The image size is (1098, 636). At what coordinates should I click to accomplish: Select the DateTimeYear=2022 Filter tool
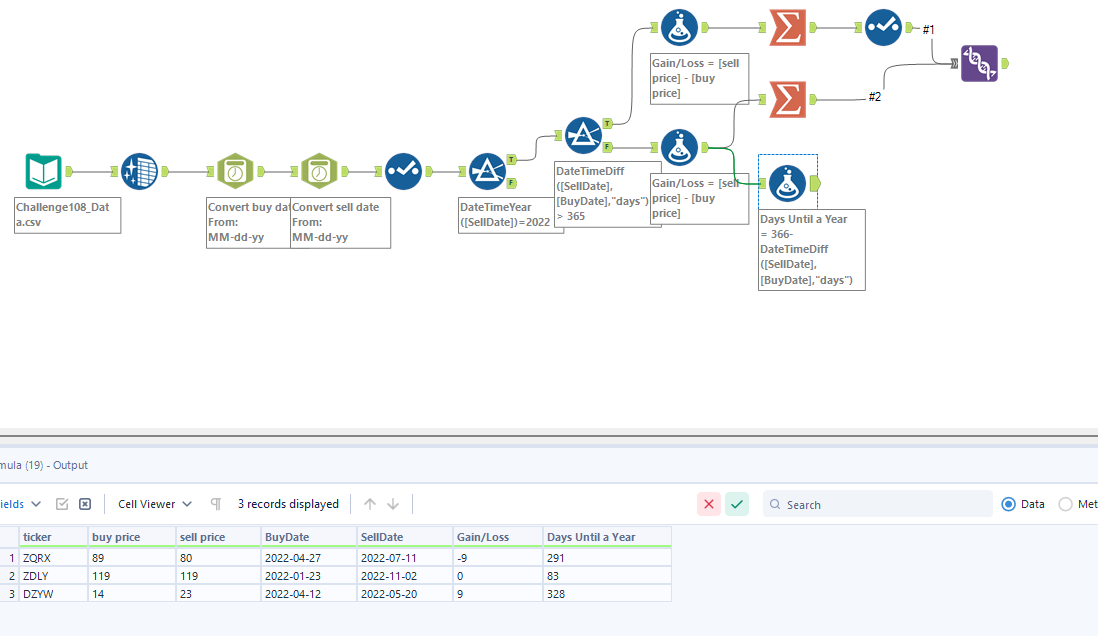click(487, 171)
